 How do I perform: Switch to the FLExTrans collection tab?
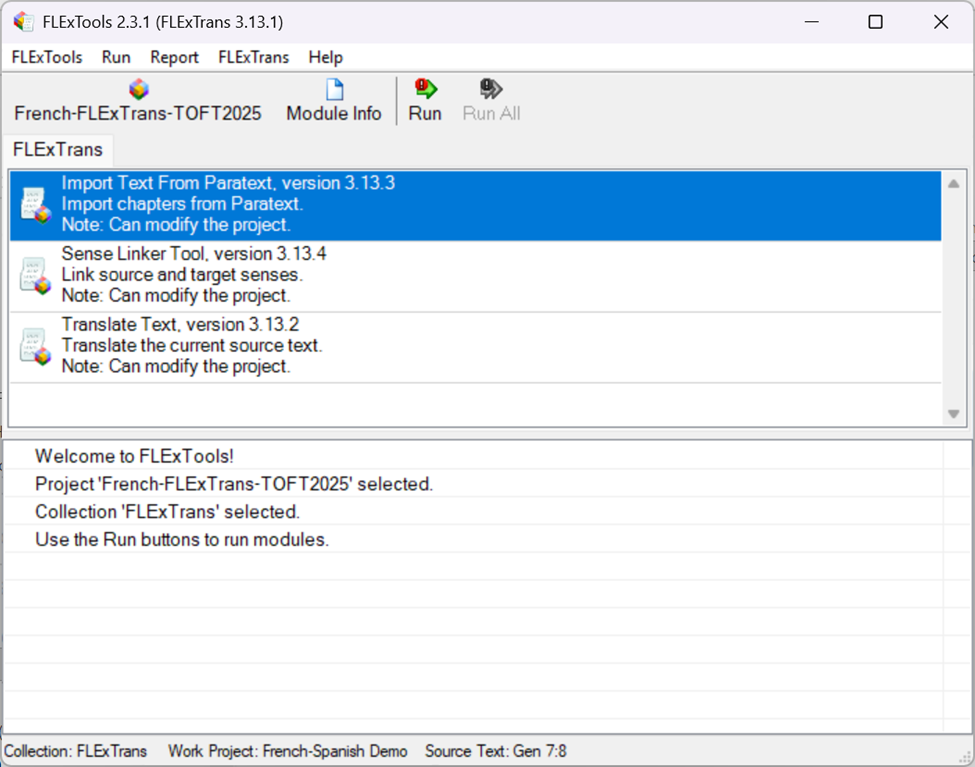coord(57,150)
